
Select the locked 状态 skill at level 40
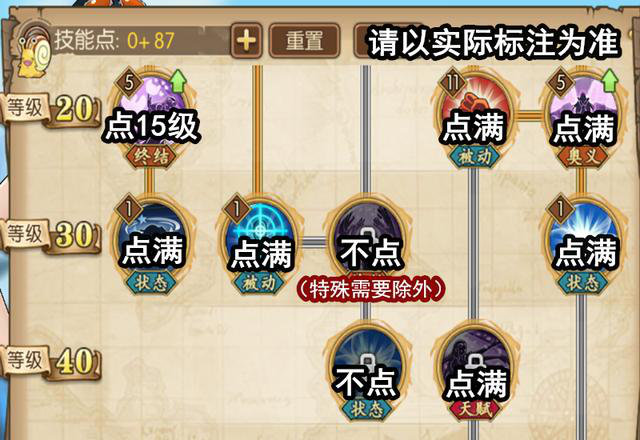[367, 369]
